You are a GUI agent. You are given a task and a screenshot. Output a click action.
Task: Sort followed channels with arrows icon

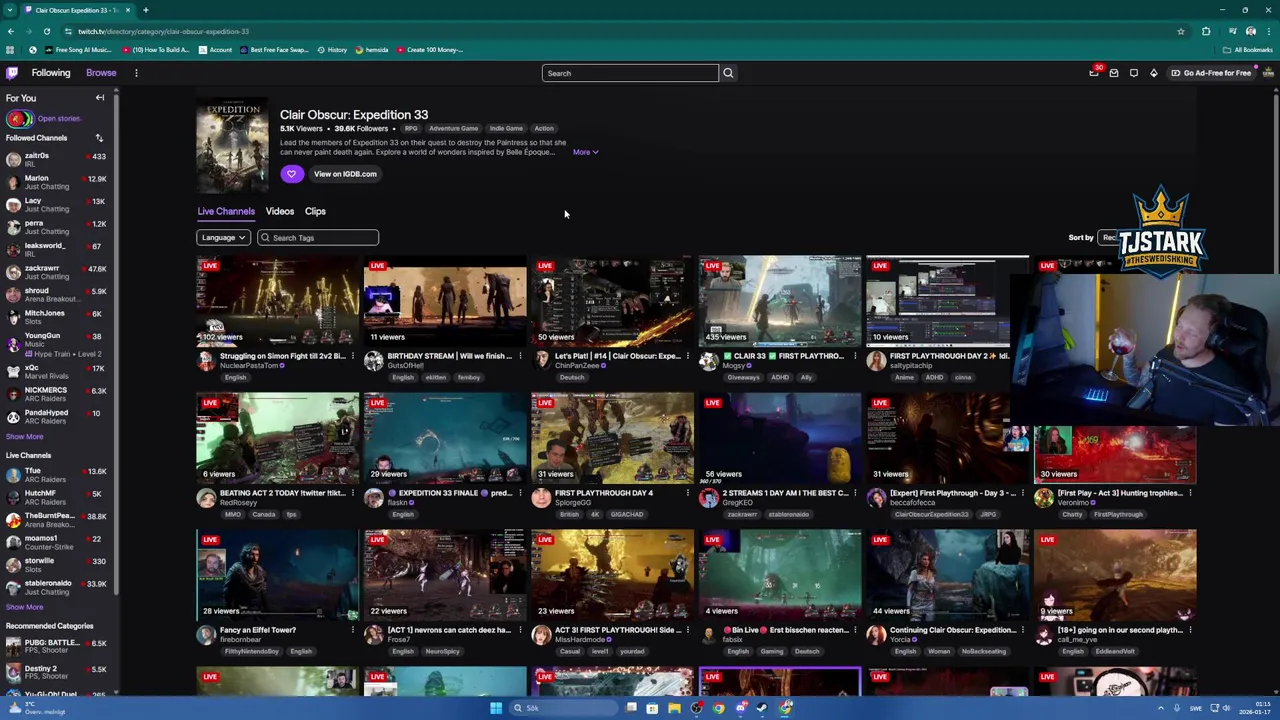coord(99,138)
